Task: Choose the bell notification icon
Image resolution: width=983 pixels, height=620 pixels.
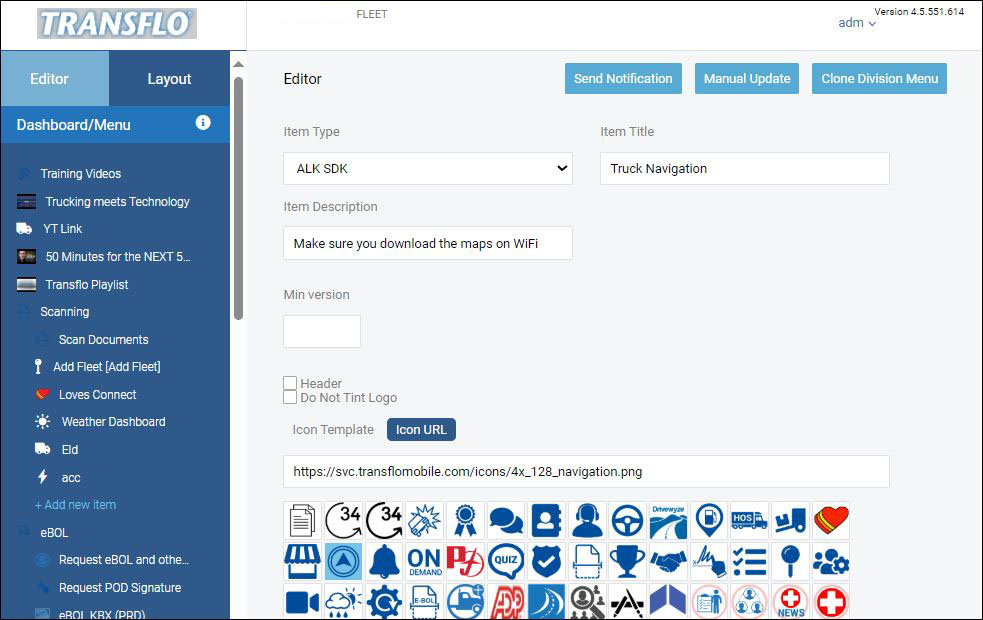Action: (x=384, y=561)
